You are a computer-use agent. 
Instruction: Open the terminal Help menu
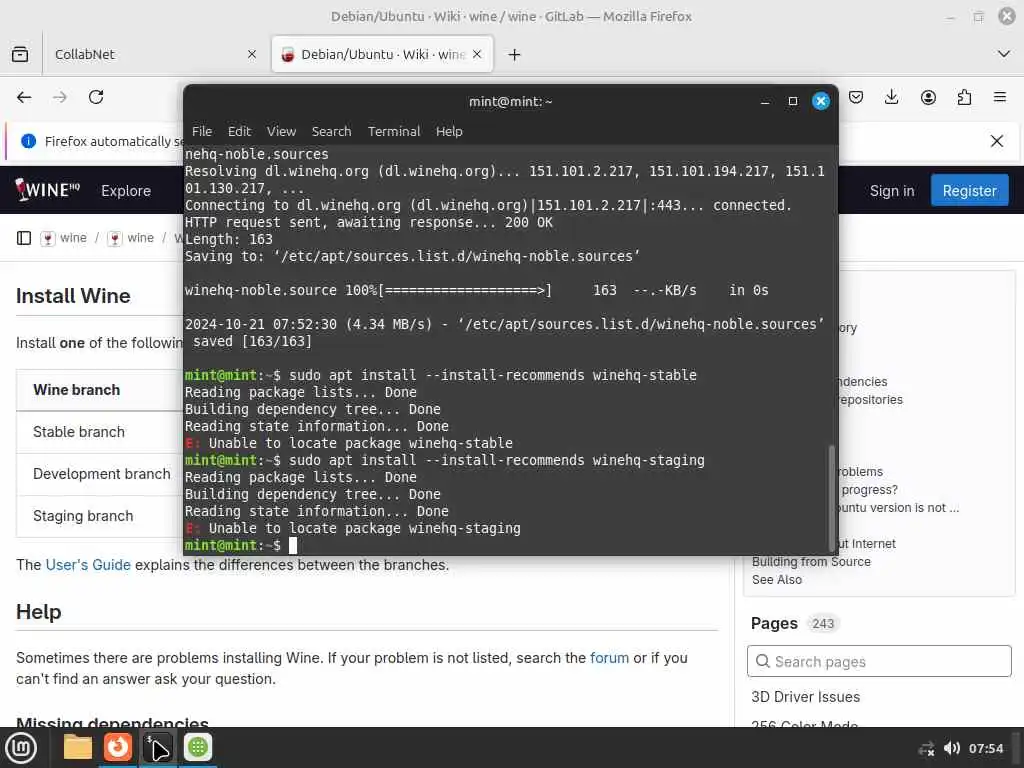pyautogui.click(x=449, y=131)
